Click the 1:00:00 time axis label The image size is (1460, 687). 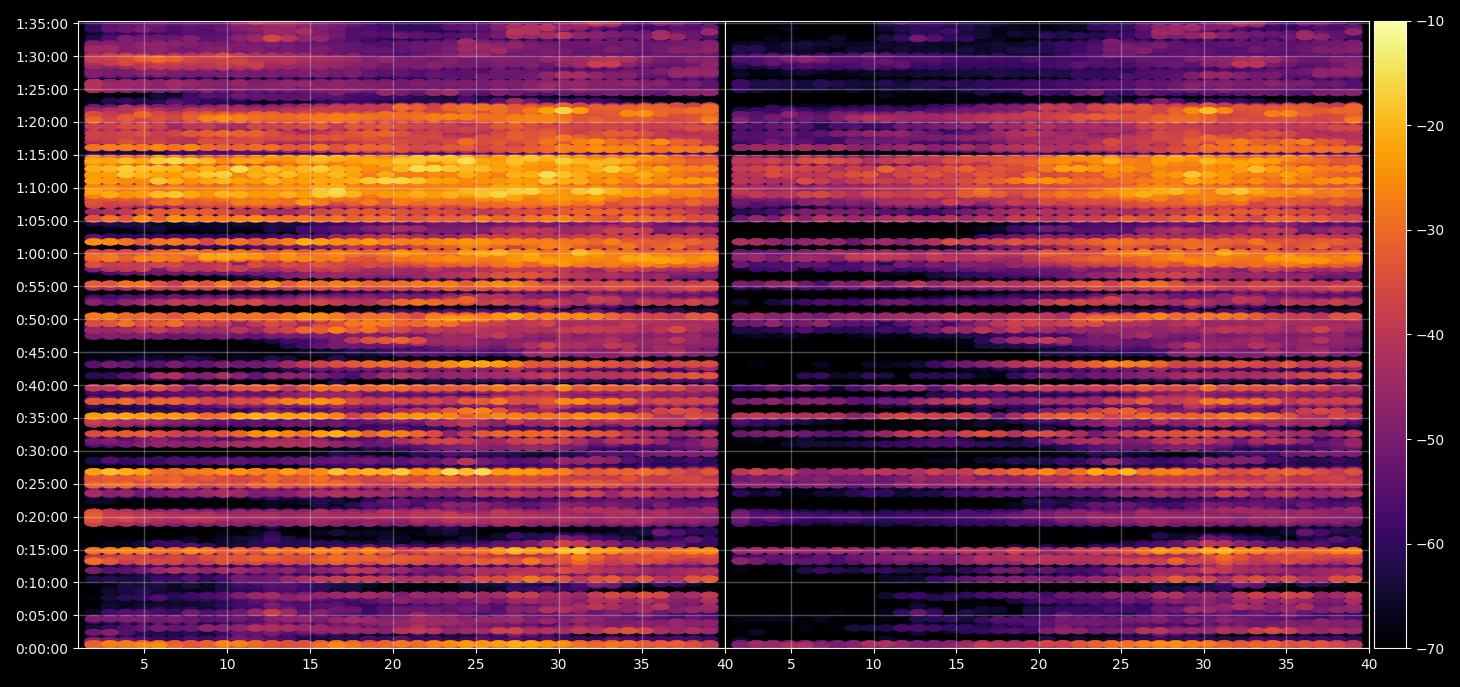coord(42,254)
